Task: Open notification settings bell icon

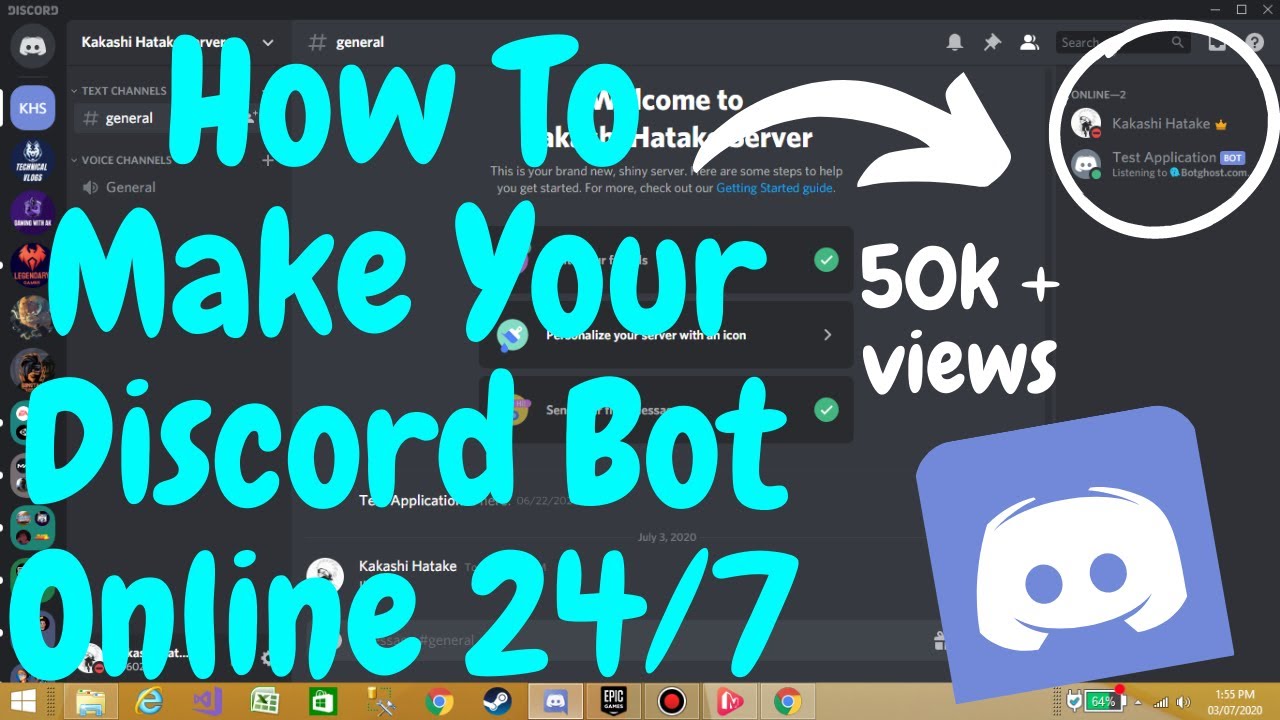Action: (x=955, y=42)
